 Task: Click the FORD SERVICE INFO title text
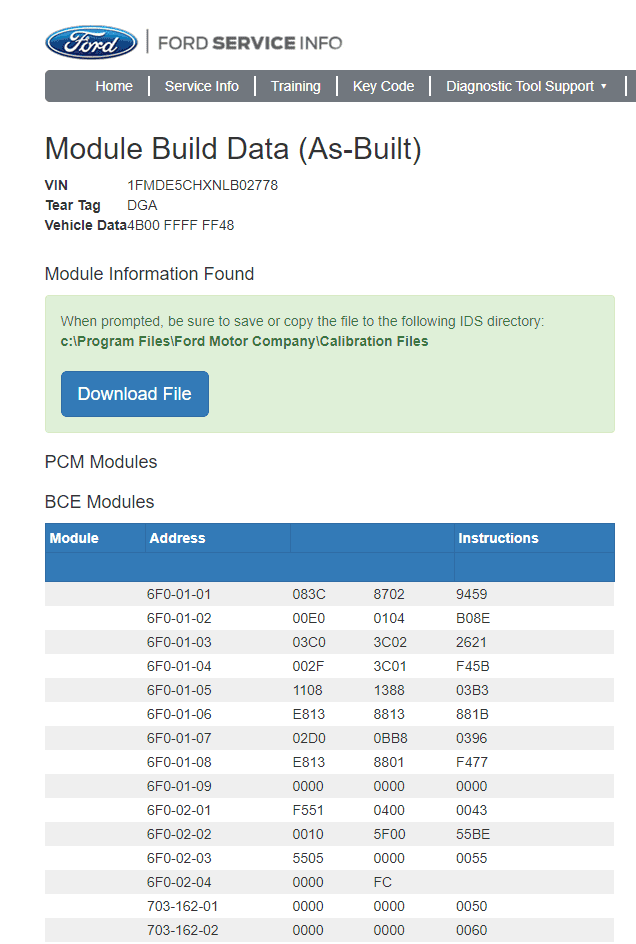tap(250, 43)
